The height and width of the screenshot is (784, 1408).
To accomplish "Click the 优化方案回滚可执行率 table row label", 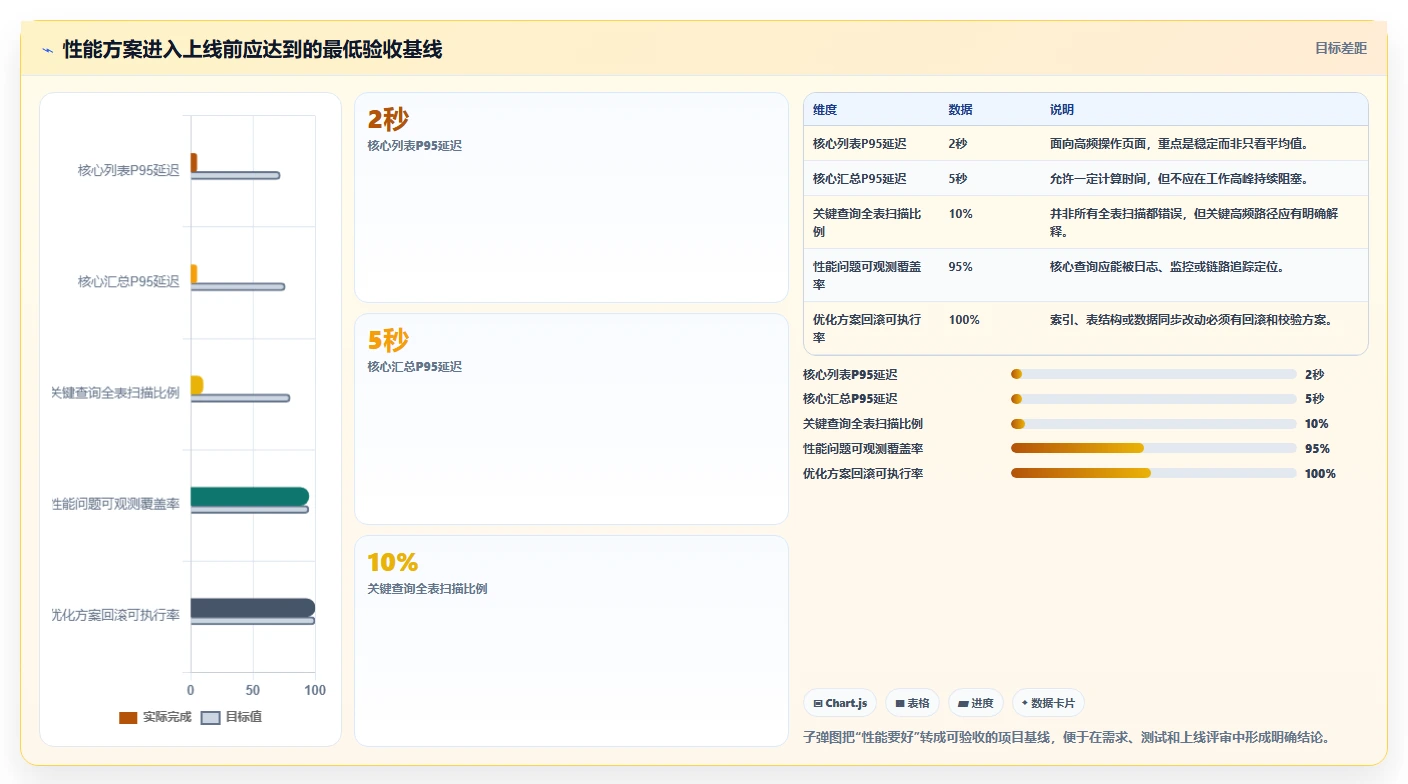I will pyautogui.click(x=867, y=328).
